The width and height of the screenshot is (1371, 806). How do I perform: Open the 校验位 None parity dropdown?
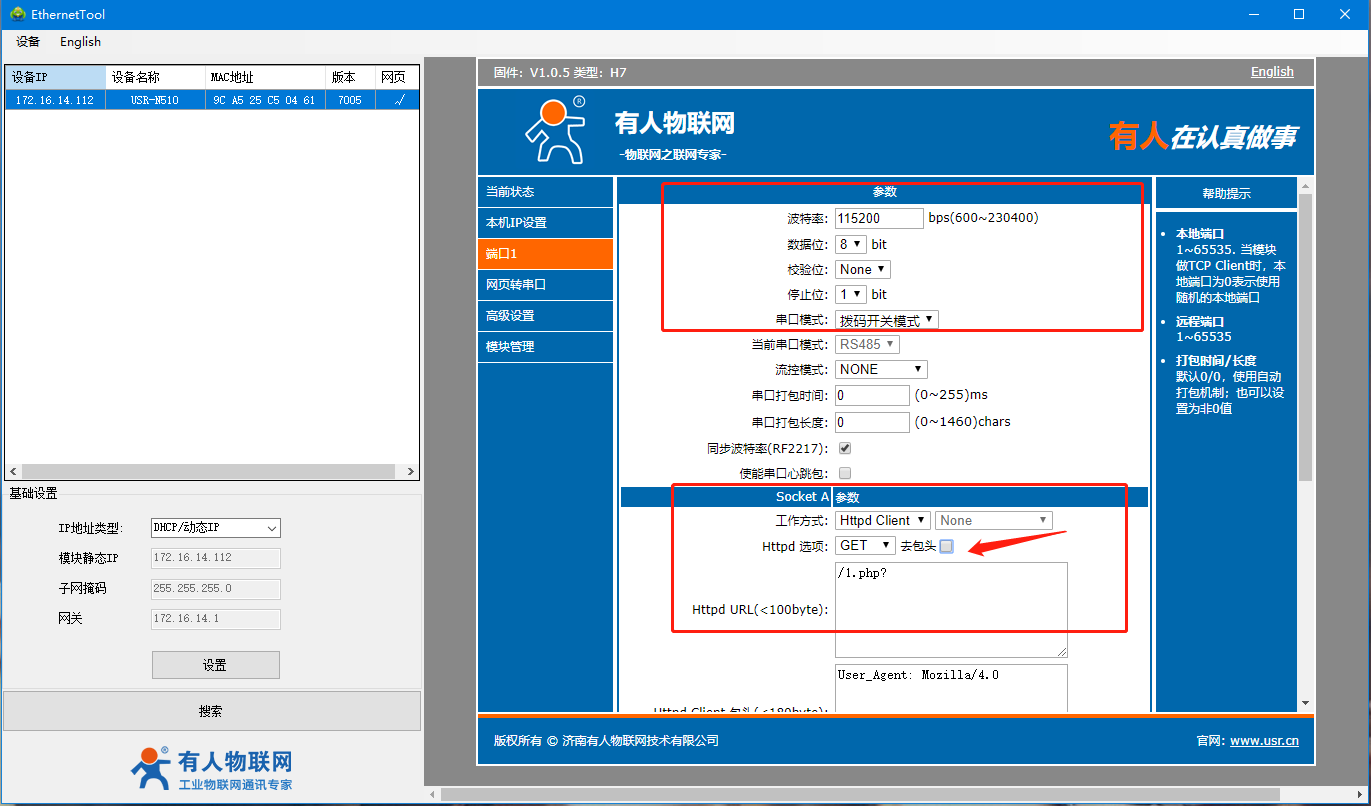(863, 269)
